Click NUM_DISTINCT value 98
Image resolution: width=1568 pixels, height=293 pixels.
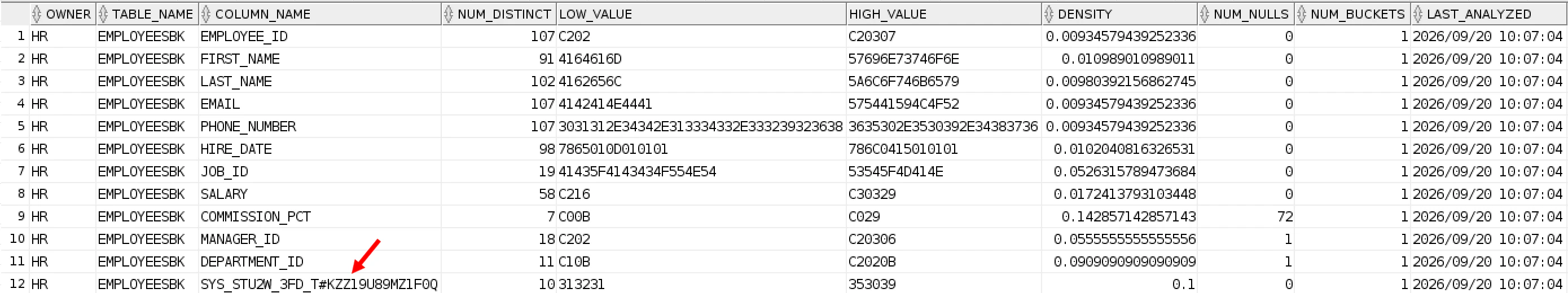click(546, 149)
